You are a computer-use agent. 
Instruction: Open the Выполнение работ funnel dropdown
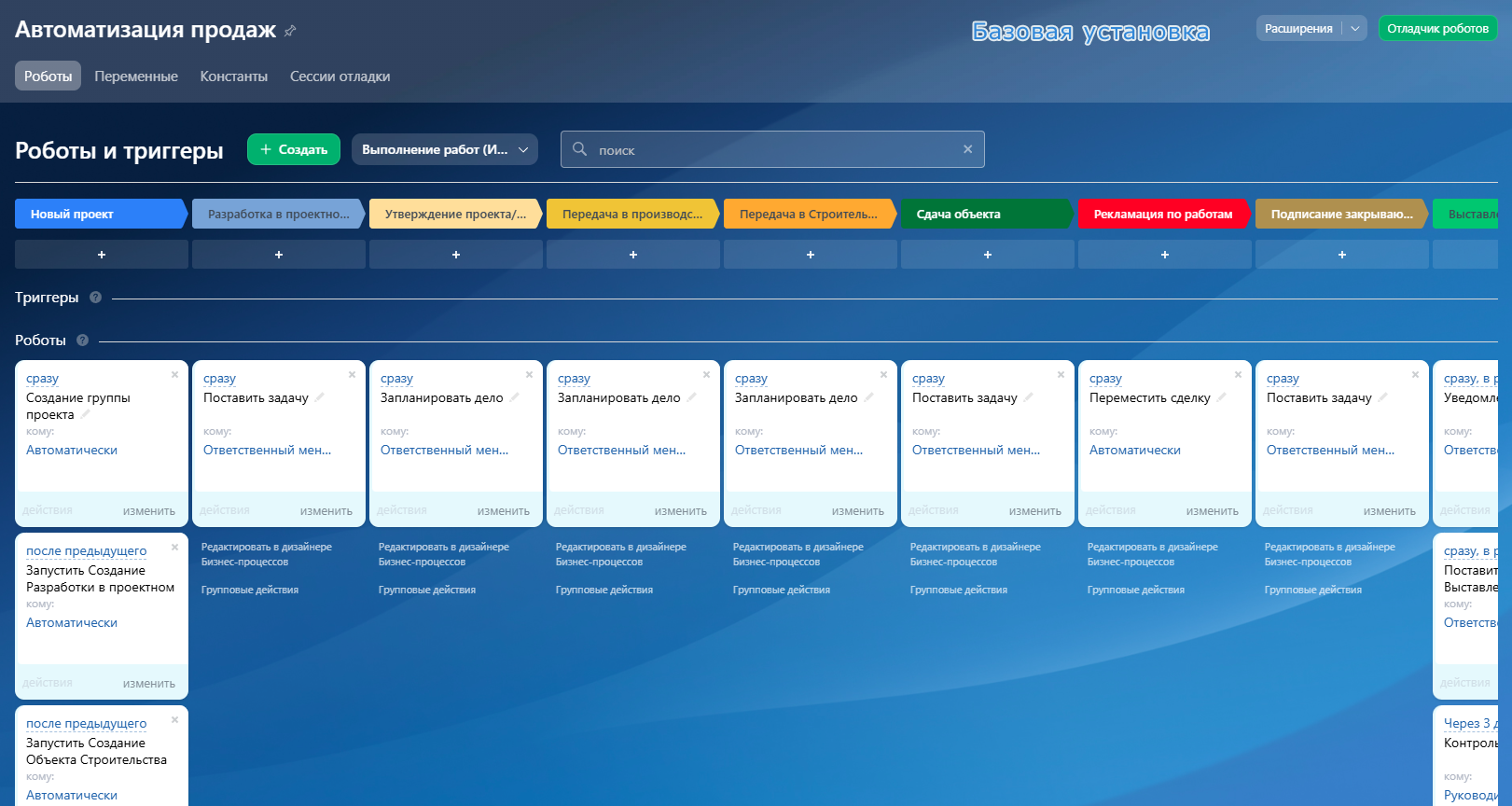[444, 149]
